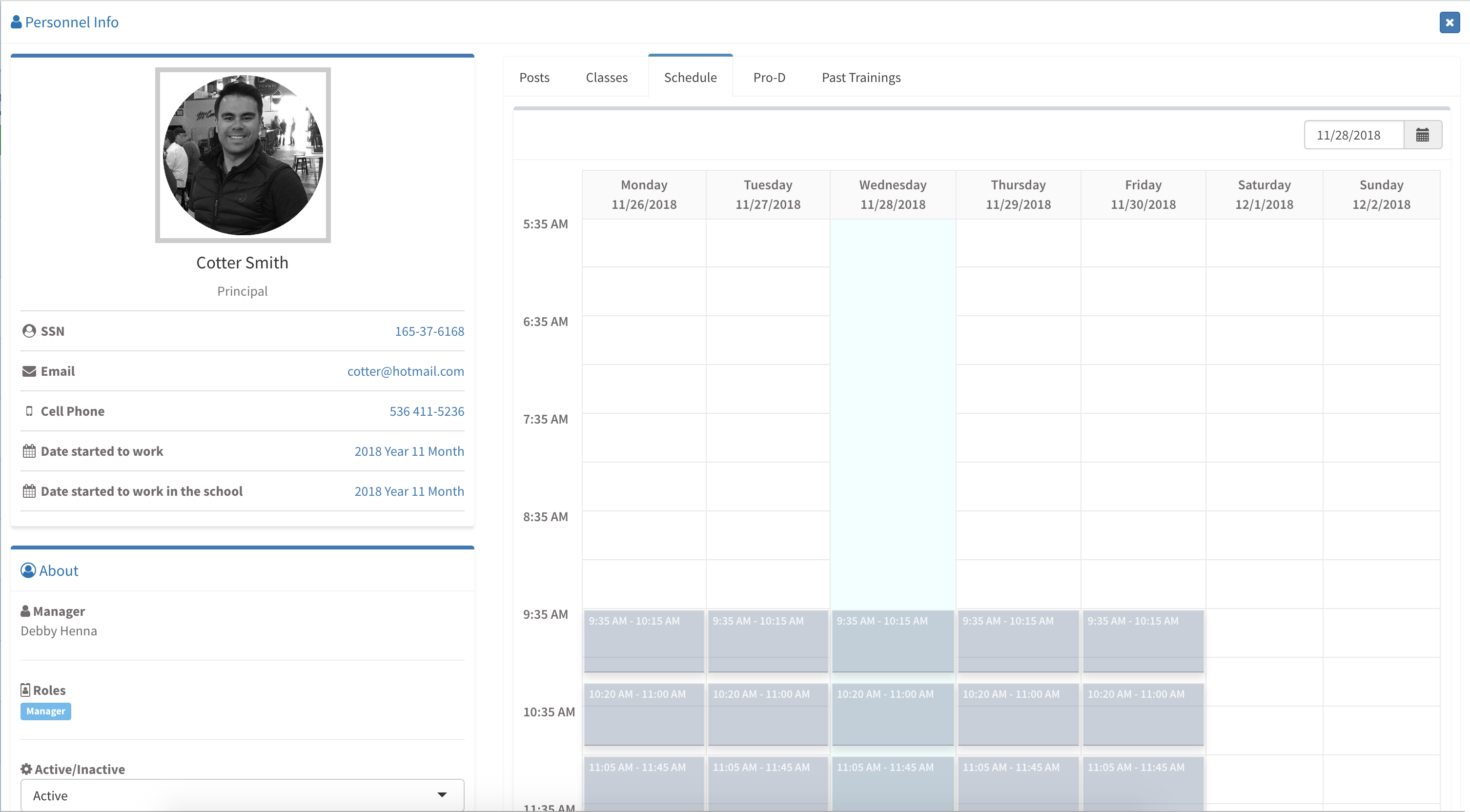The height and width of the screenshot is (812, 1470).
Task: Click the Manager role badge
Action: 46,711
